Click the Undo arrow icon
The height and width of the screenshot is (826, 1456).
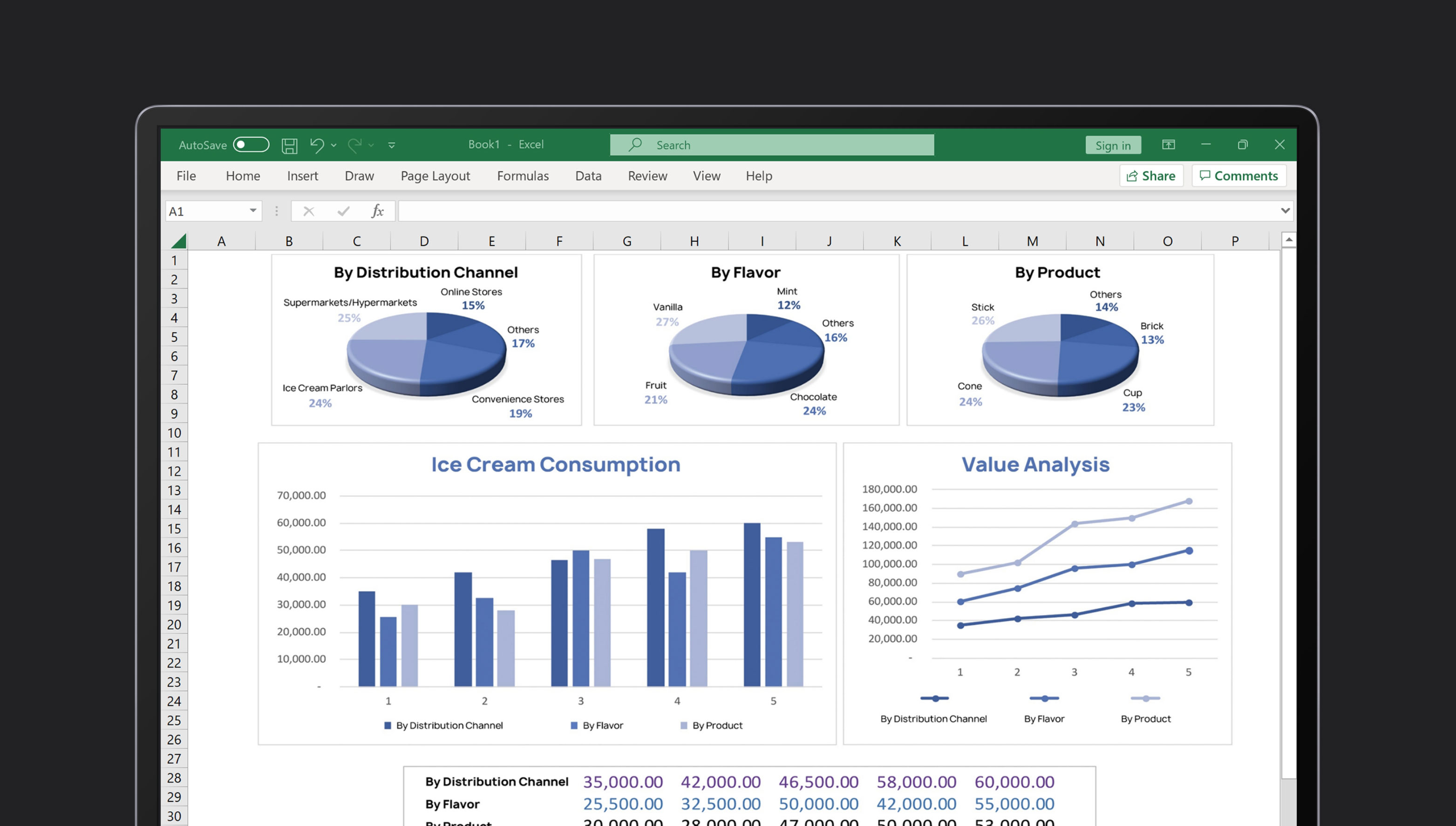click(x=317, y=145)
